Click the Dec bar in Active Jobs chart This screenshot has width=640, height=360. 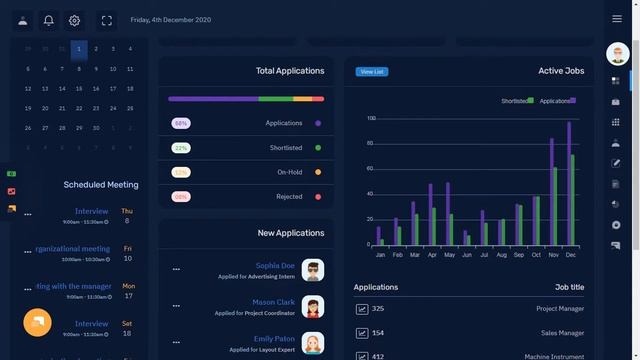(x=571, y=184)
